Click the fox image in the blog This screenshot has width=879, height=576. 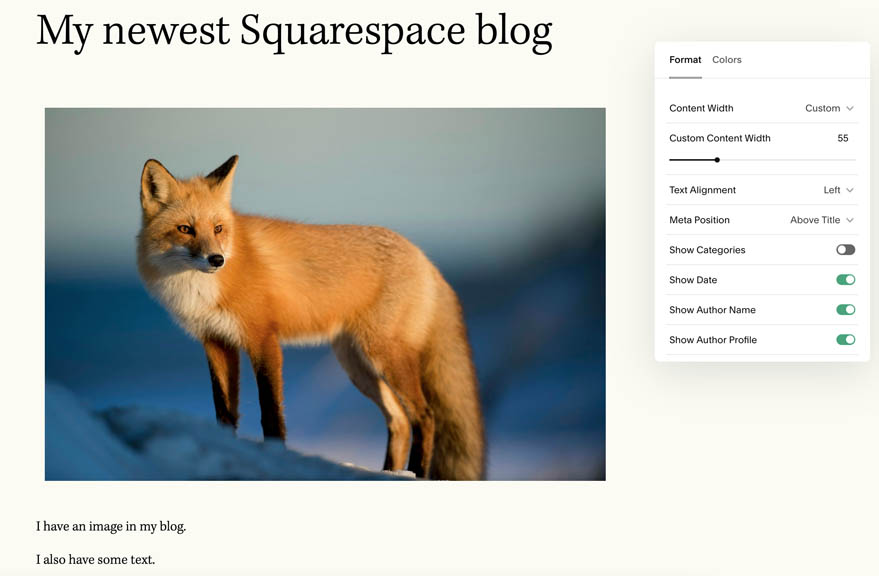pyautogui.click(x=325, y=294)
